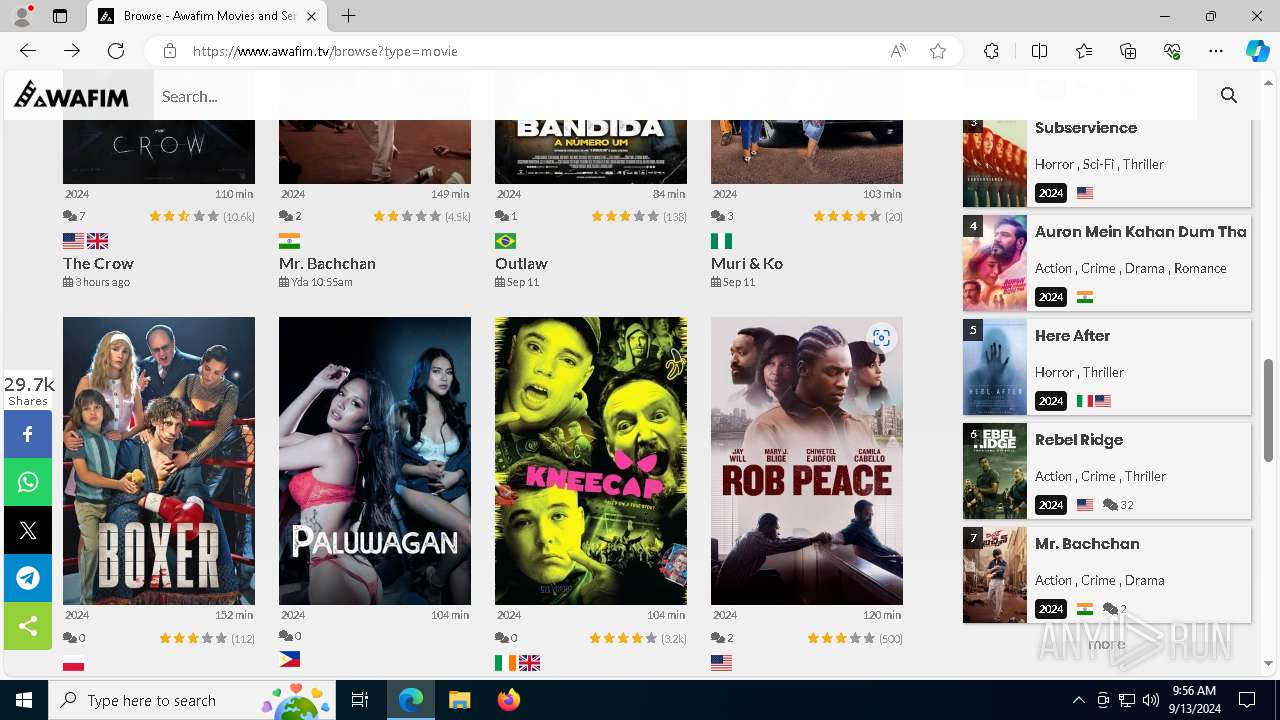Screen dimensions: 1280x720
Task: Click the Awafim logo
Action: click(71, 95)
